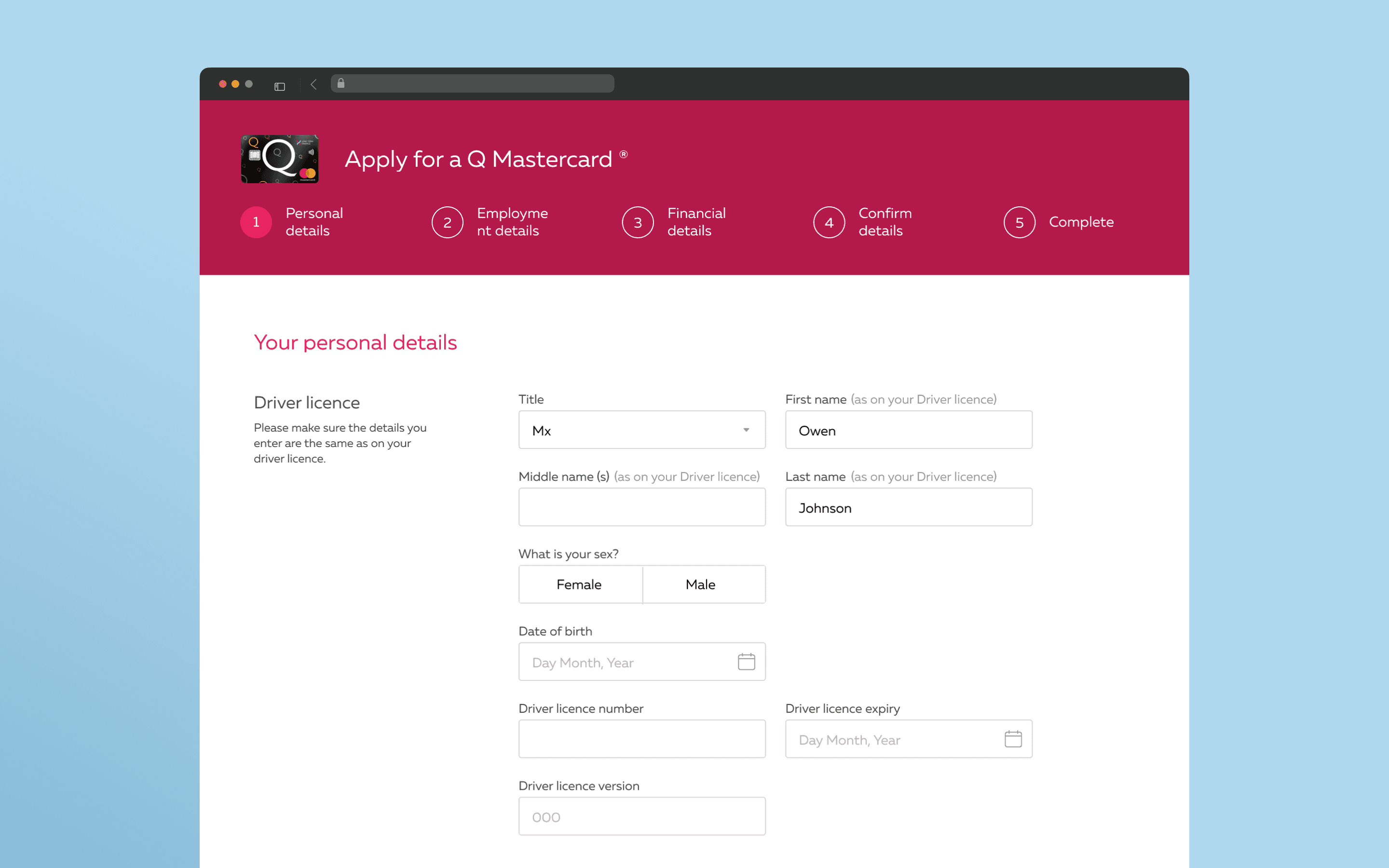Open the Driver licence expiry calendar picker
Screen dimensions: 1389x868
[1013, 739]
